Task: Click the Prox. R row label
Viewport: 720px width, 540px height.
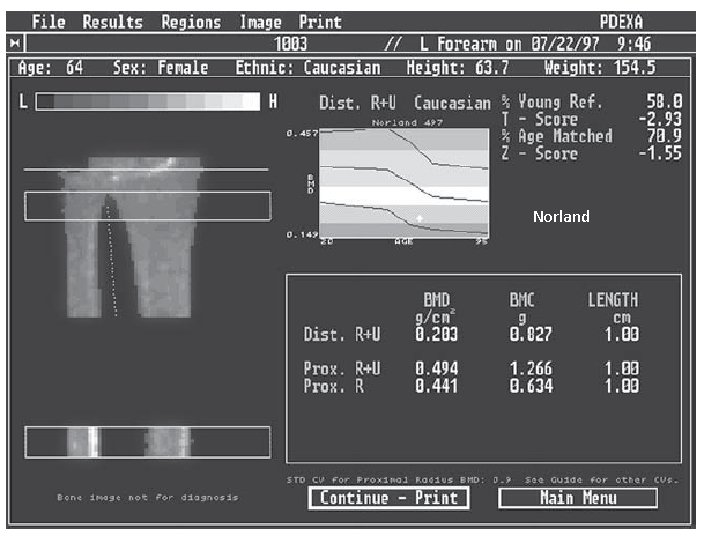Action: 334,386
